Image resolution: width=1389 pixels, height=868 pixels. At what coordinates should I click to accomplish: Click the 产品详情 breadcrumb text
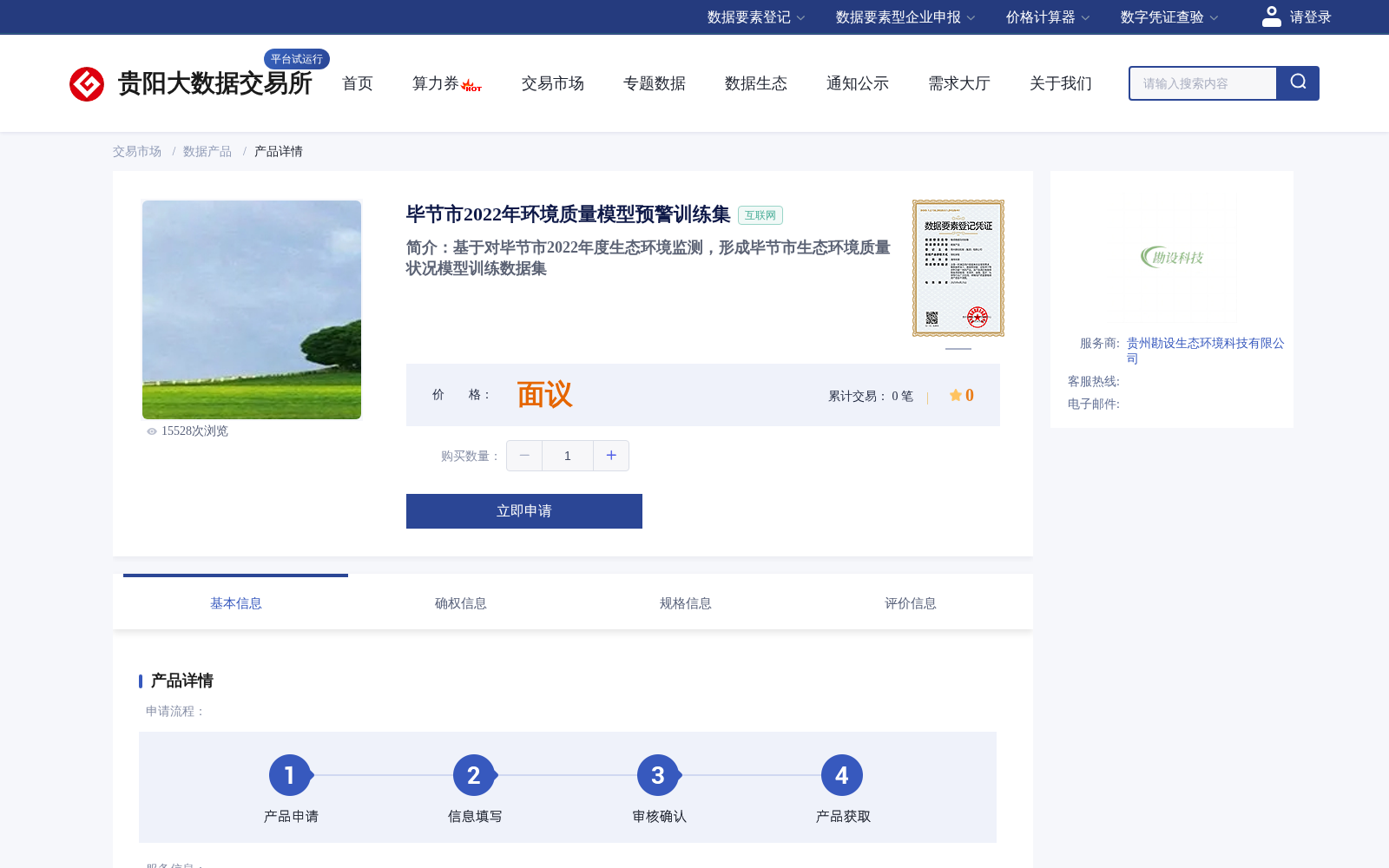pyautogui.click(x=279, y=151)
